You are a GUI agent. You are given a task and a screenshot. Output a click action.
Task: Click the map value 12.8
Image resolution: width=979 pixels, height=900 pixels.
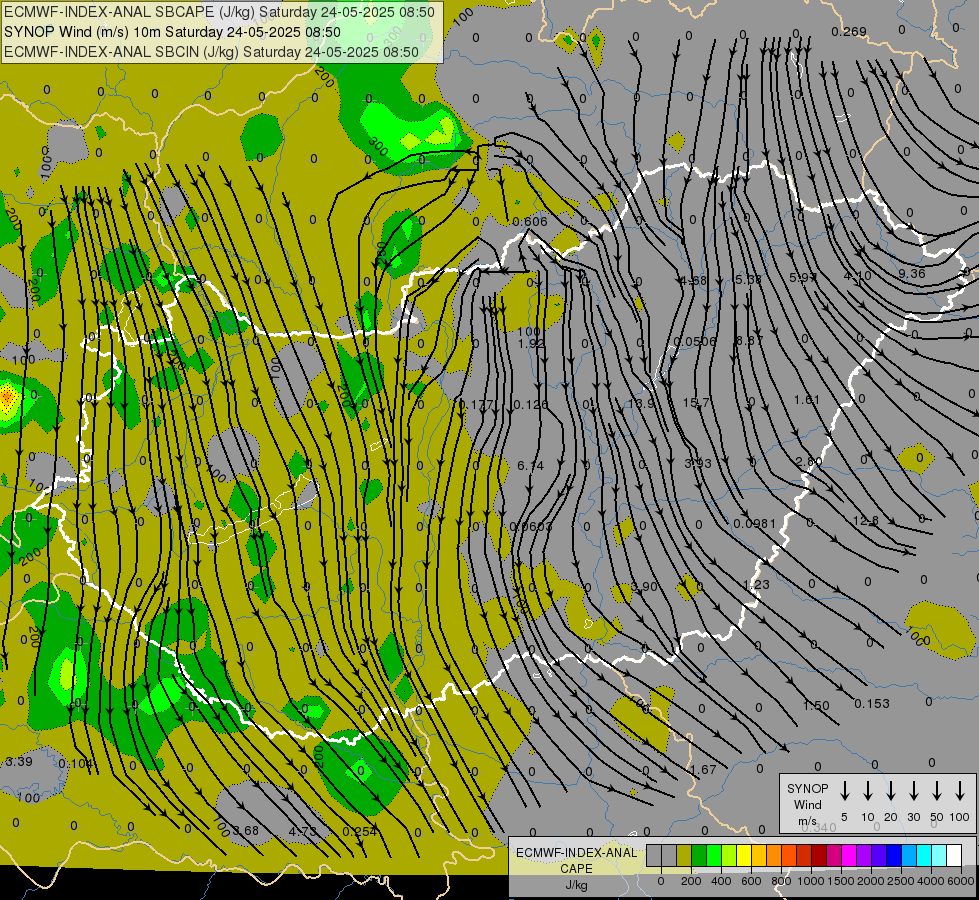point(865,520)
